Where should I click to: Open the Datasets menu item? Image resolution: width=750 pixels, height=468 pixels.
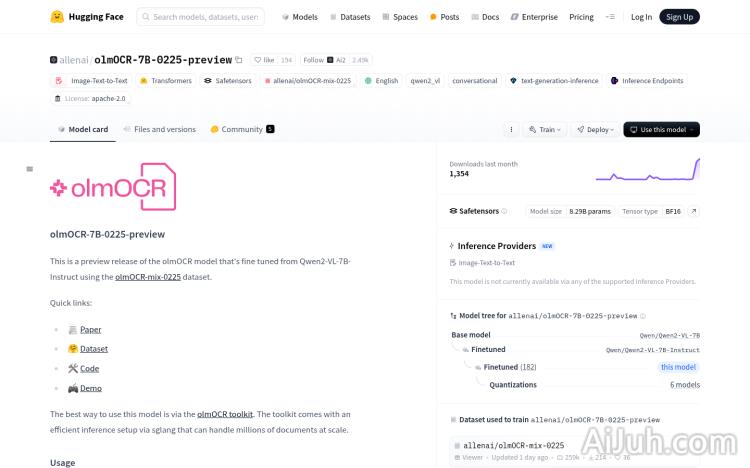point(349,17)
